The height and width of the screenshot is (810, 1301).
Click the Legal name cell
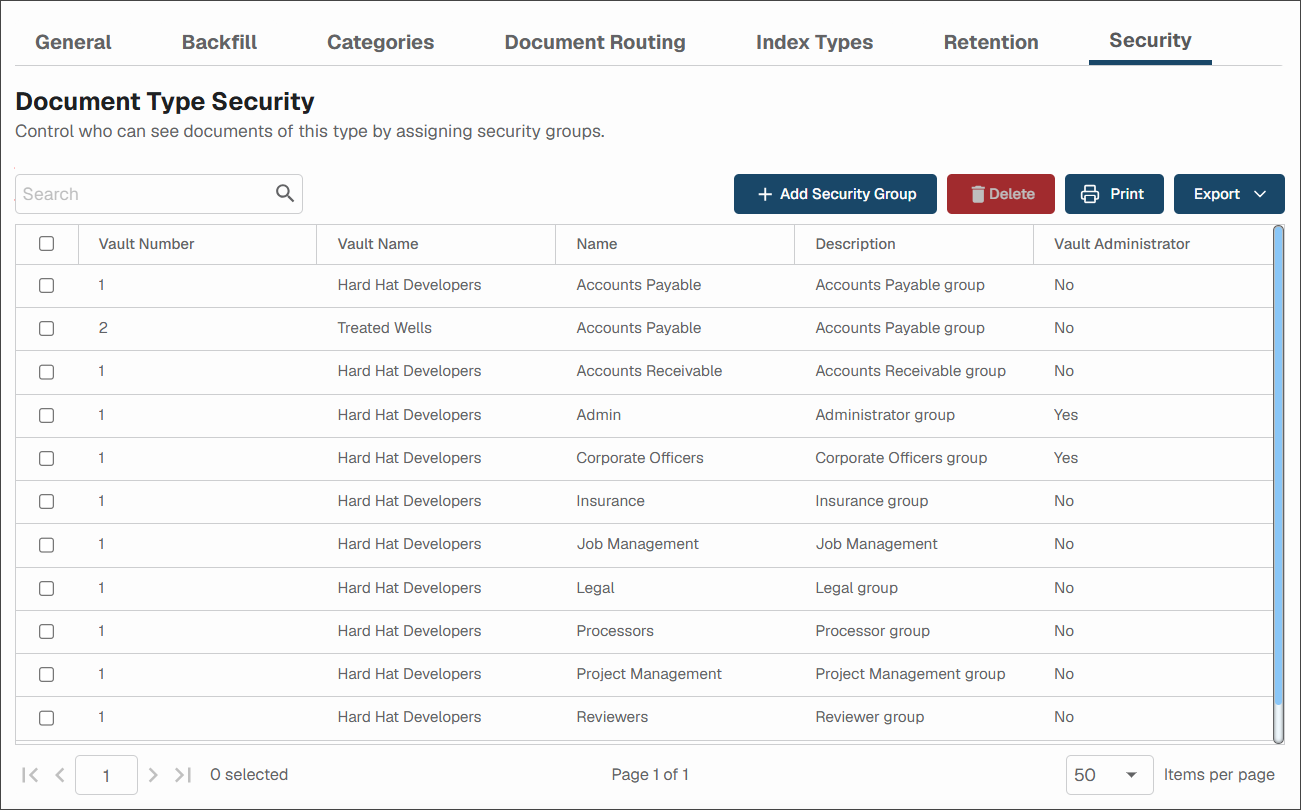click(596, 588)
